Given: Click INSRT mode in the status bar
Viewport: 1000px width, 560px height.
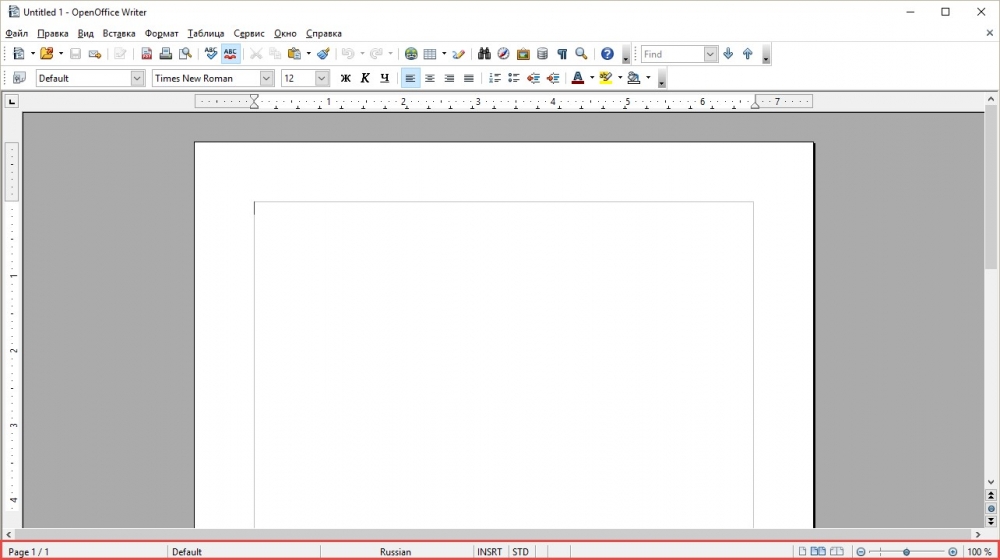Looking at the screenshot, I should pyautogui.click(x=489, y=552).
